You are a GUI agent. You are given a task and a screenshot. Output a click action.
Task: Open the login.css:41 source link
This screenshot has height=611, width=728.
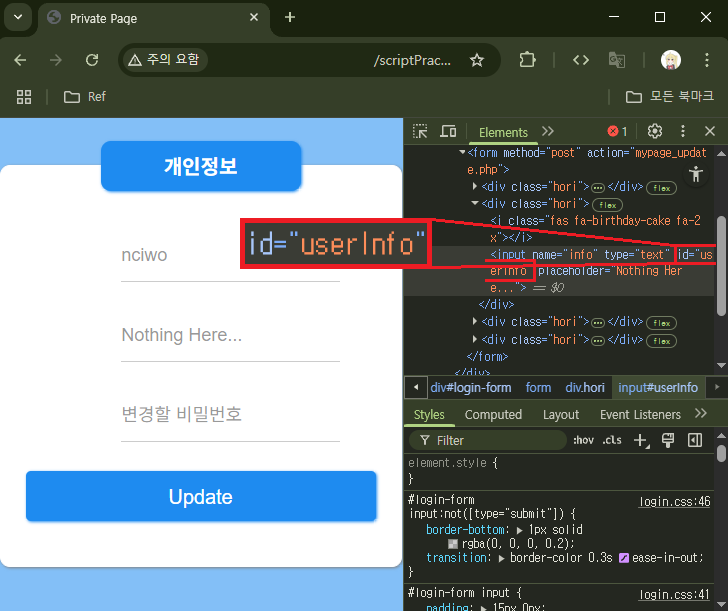[675, 595]
